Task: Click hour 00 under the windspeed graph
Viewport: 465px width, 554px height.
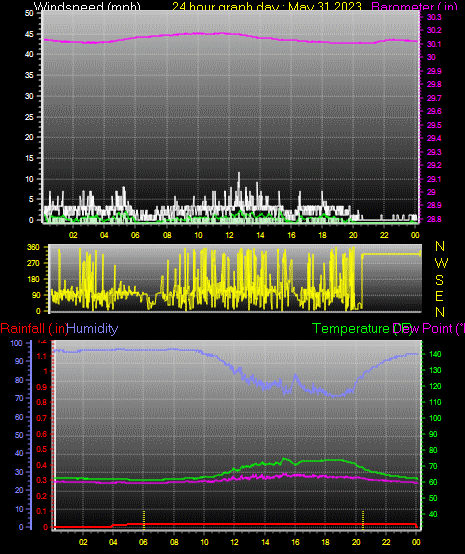Action: (x=415, y=235)
